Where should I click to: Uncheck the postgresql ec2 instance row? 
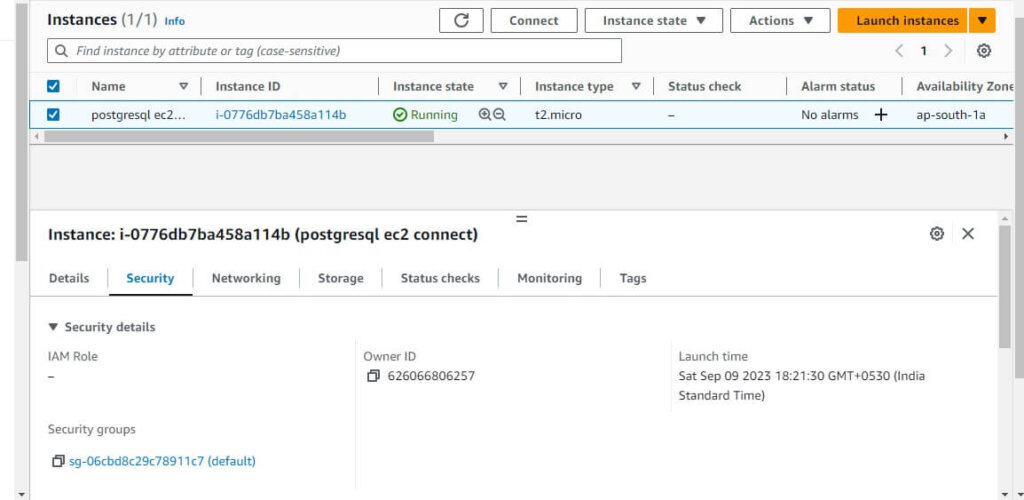(x=54, y=115)
